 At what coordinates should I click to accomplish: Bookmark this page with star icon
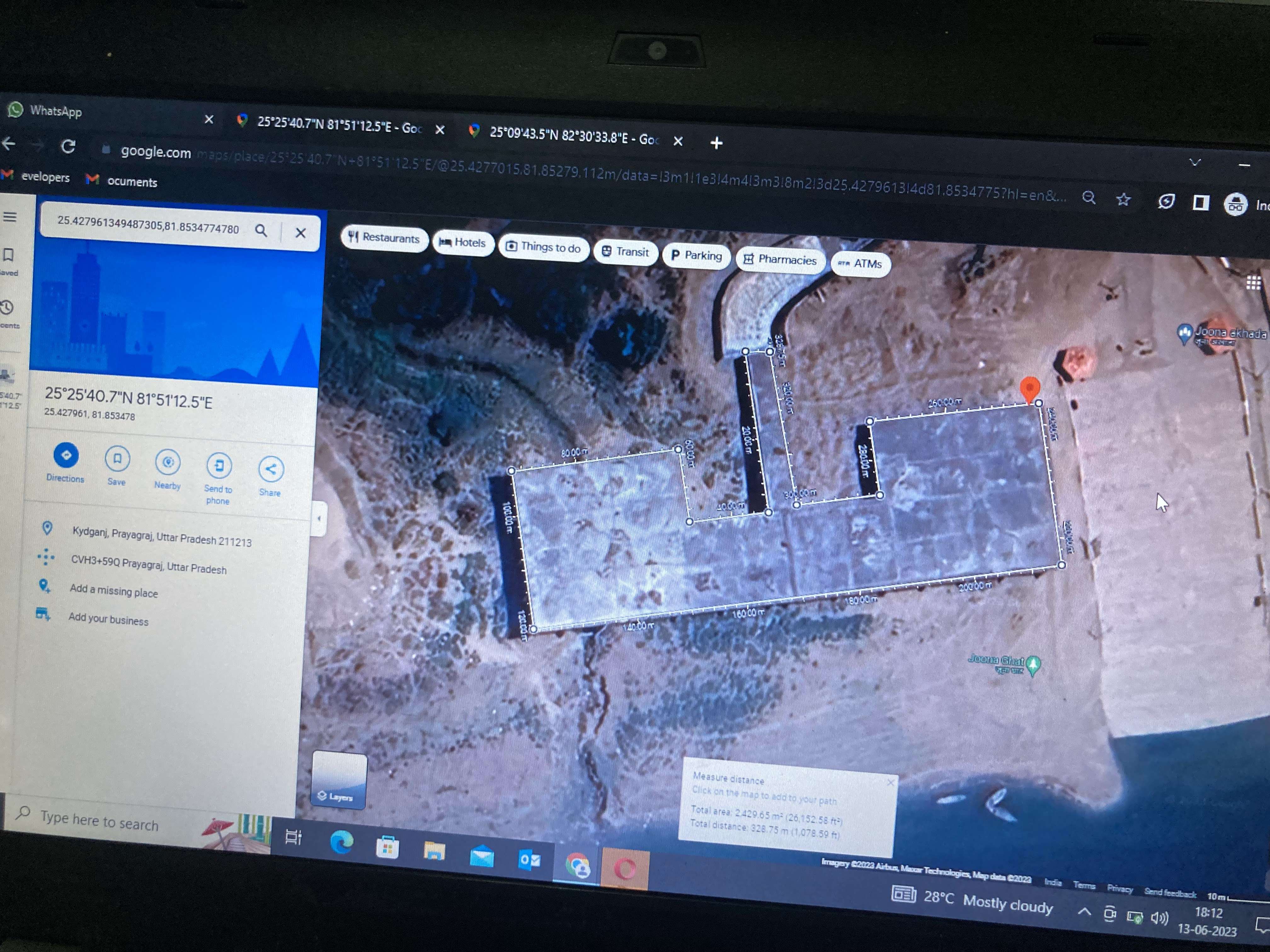pyautogui.click(x=1124, y=199)
